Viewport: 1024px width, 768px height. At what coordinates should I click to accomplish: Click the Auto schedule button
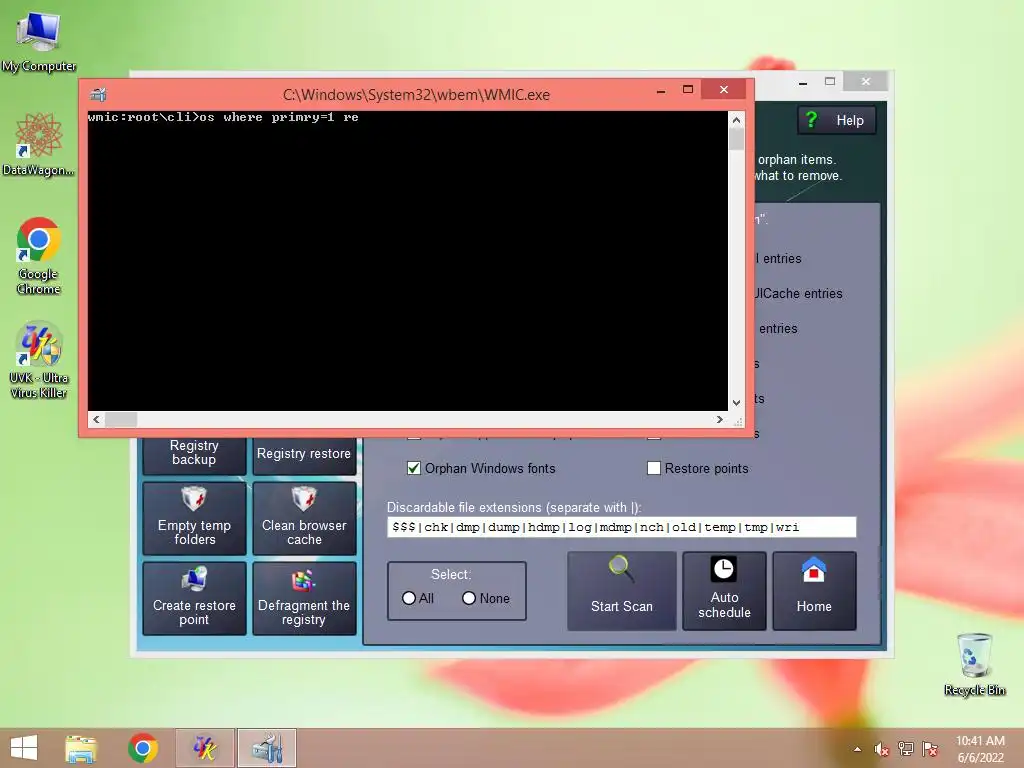(724, 591)
